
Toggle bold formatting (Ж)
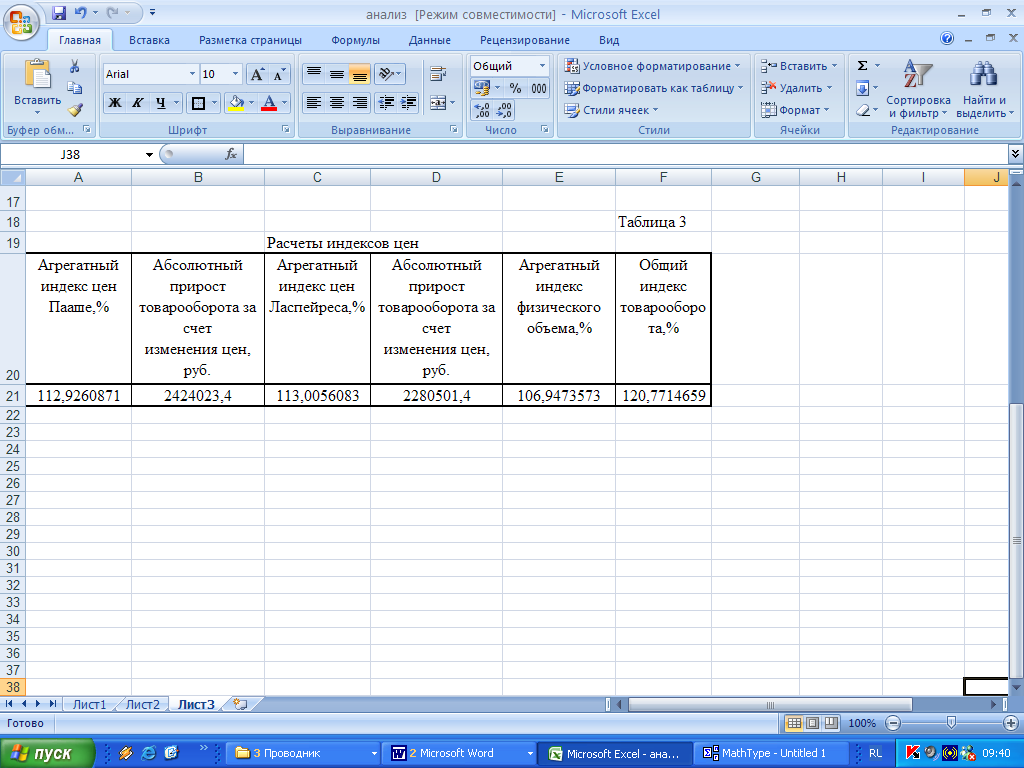click(114, 103)
